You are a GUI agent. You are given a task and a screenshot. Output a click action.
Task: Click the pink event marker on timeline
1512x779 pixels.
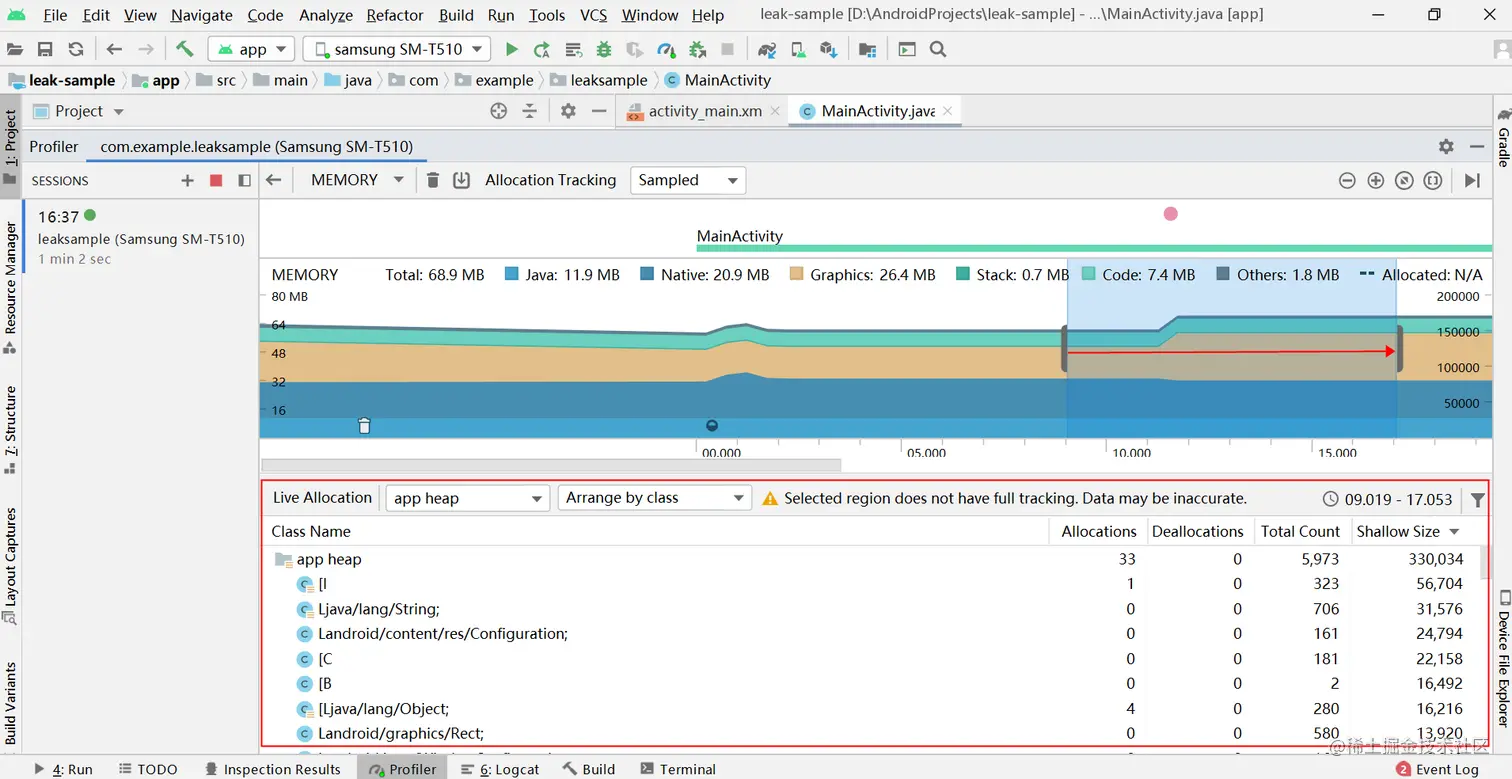(1171, 214)
